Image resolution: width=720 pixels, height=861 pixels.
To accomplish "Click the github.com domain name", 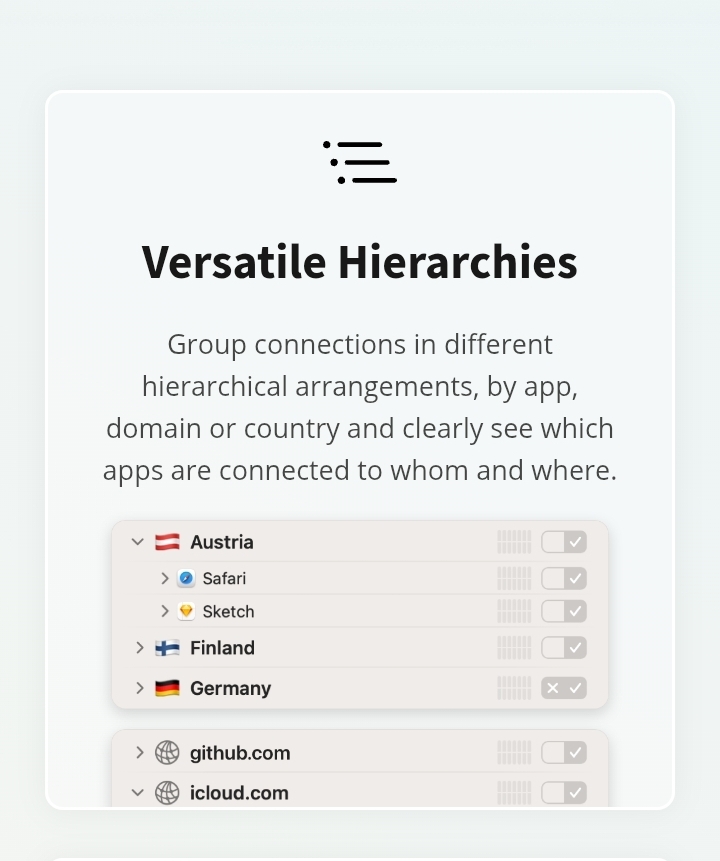I will coord(240,753).
